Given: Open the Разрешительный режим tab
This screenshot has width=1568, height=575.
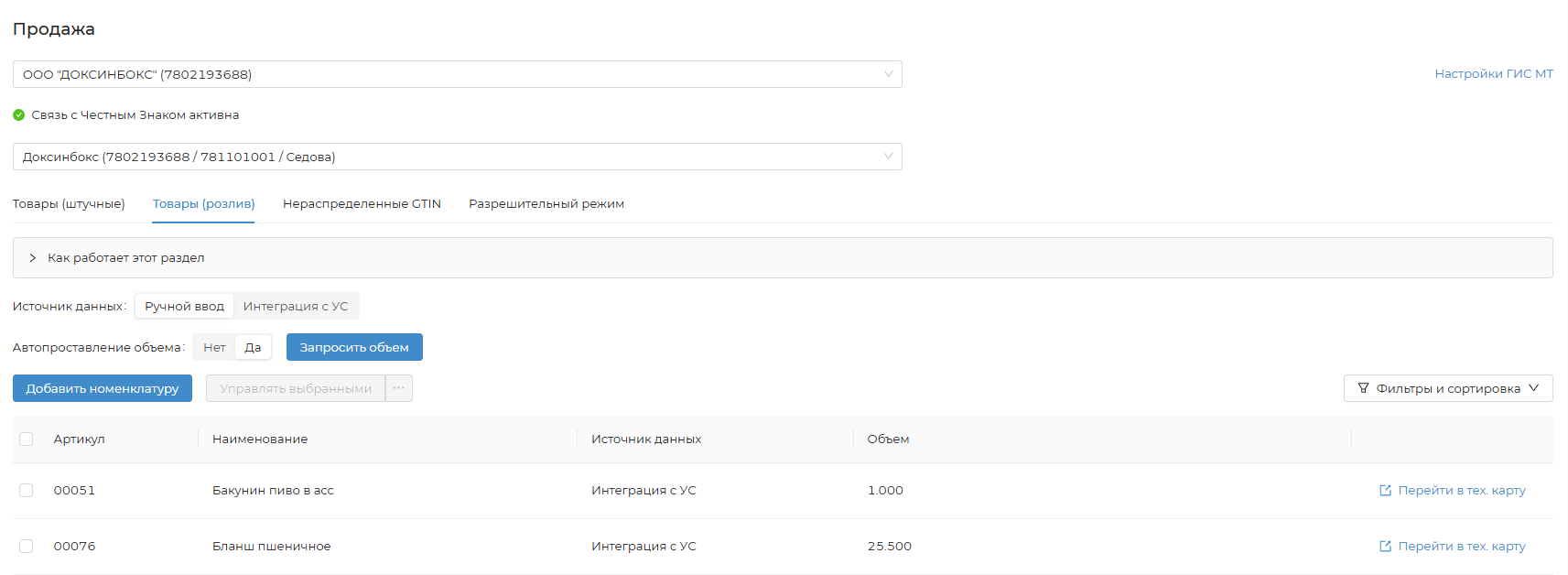Looking at the screenshot, I should pyautogui.click(x=546, y=204).
